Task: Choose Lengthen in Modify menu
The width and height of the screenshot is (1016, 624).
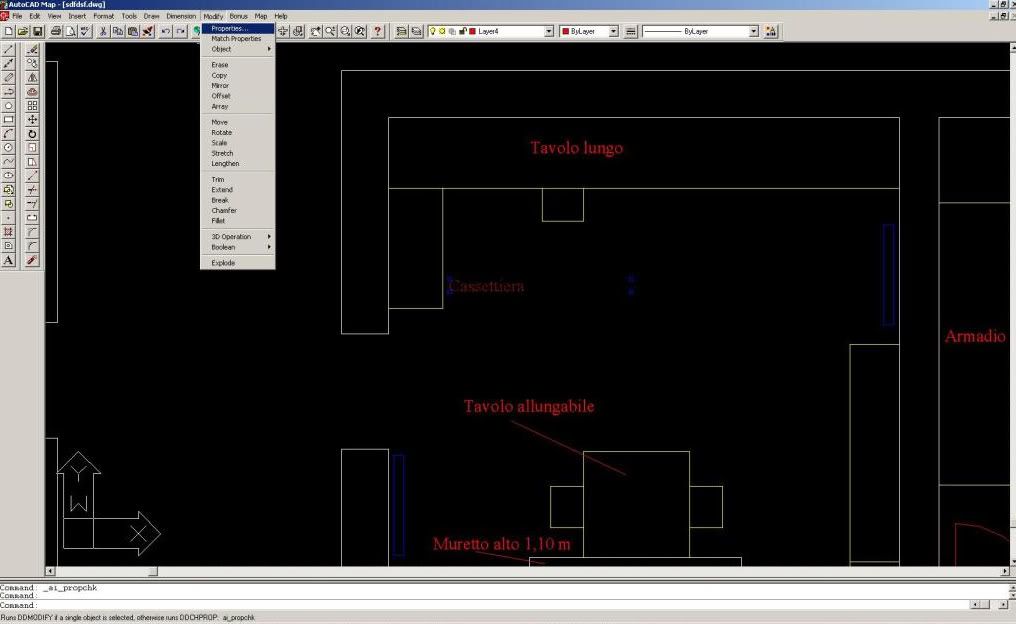Action: [238, 164]
